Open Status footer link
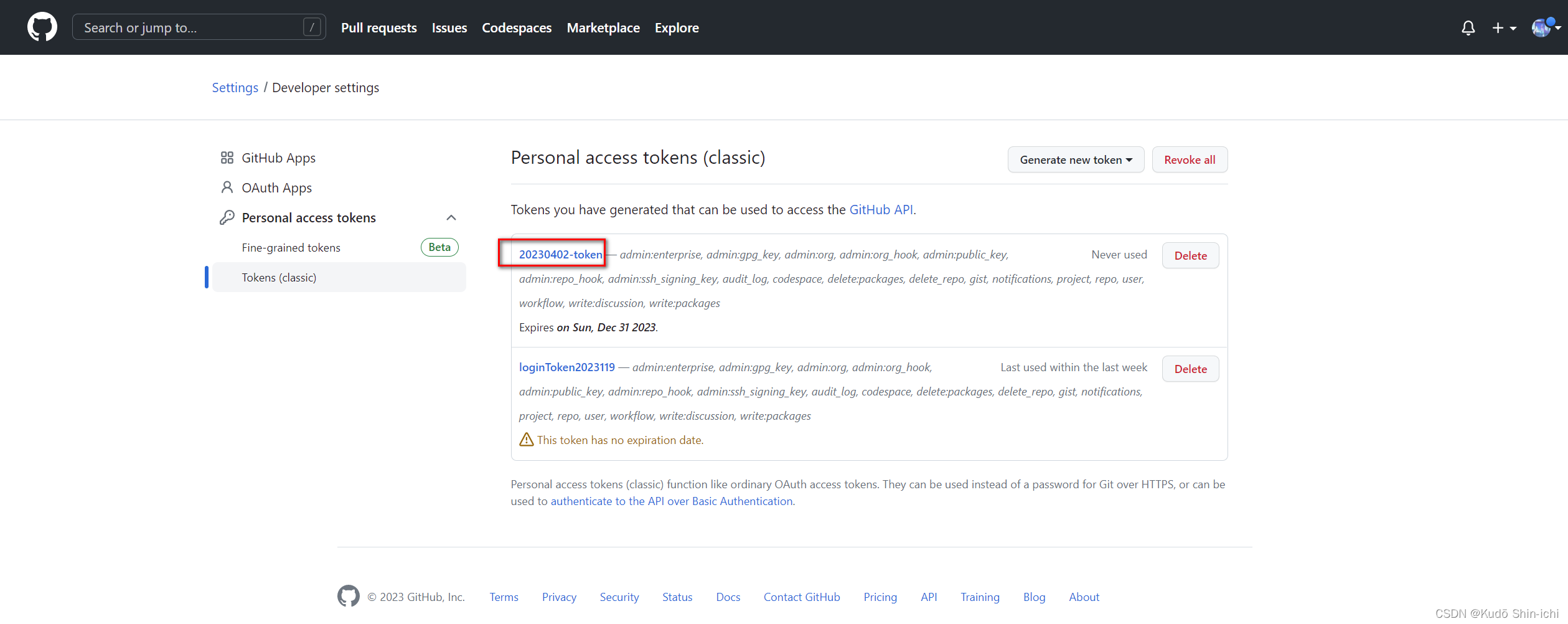 [x=677, y=597]
